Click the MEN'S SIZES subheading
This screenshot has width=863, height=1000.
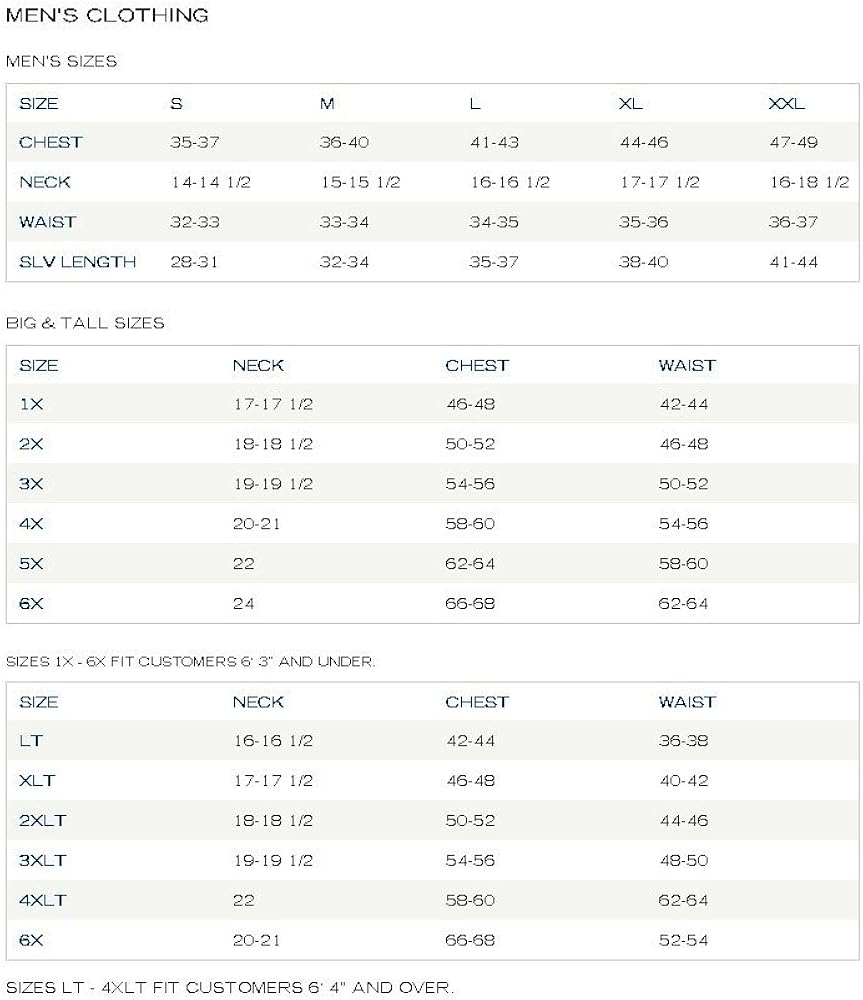tap(61, 61)
